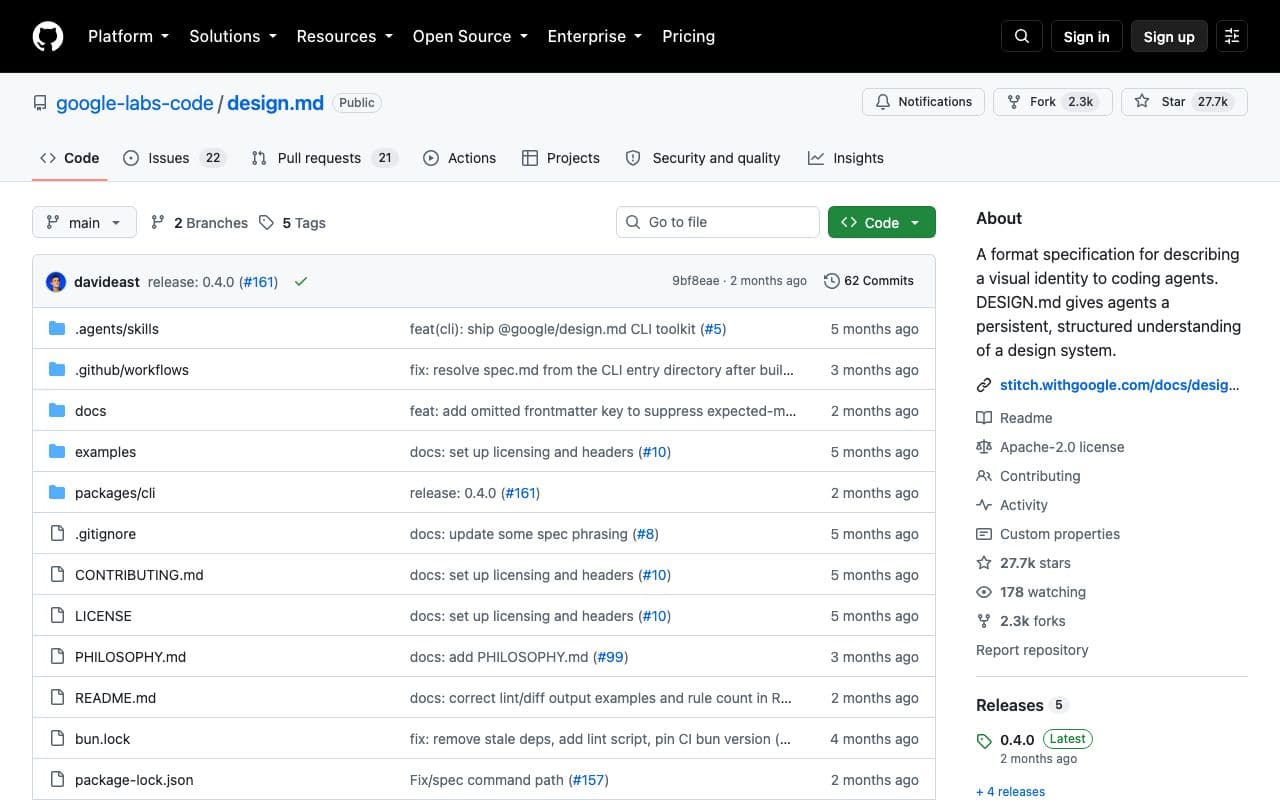The height and width of the screenshot is (800, 1280).
Task: Click the docs folder icon
Action: [57, 411]
